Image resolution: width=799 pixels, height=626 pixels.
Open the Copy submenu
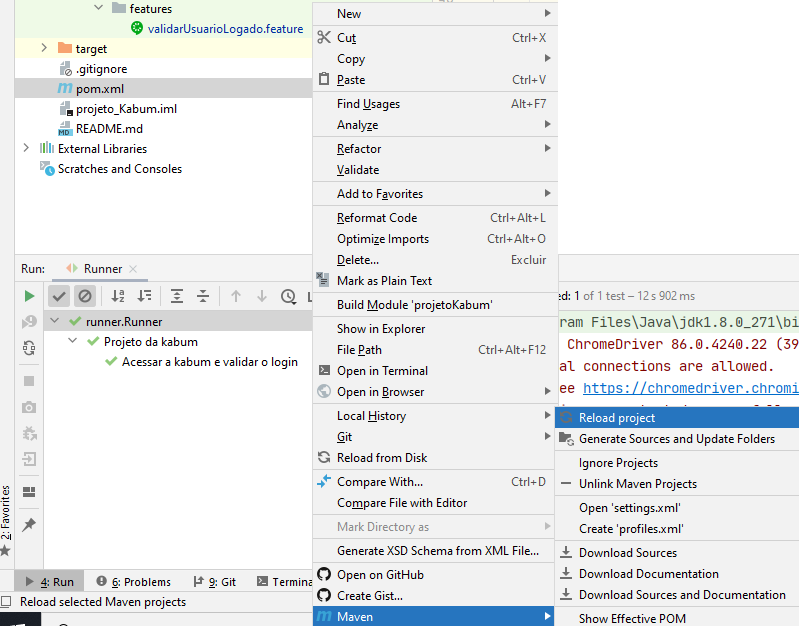point(435,59)
